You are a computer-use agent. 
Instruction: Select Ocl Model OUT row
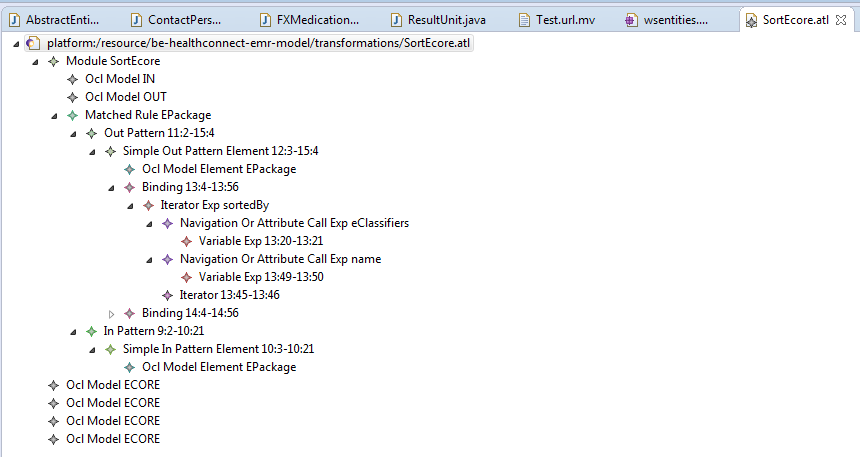point(126,97)
